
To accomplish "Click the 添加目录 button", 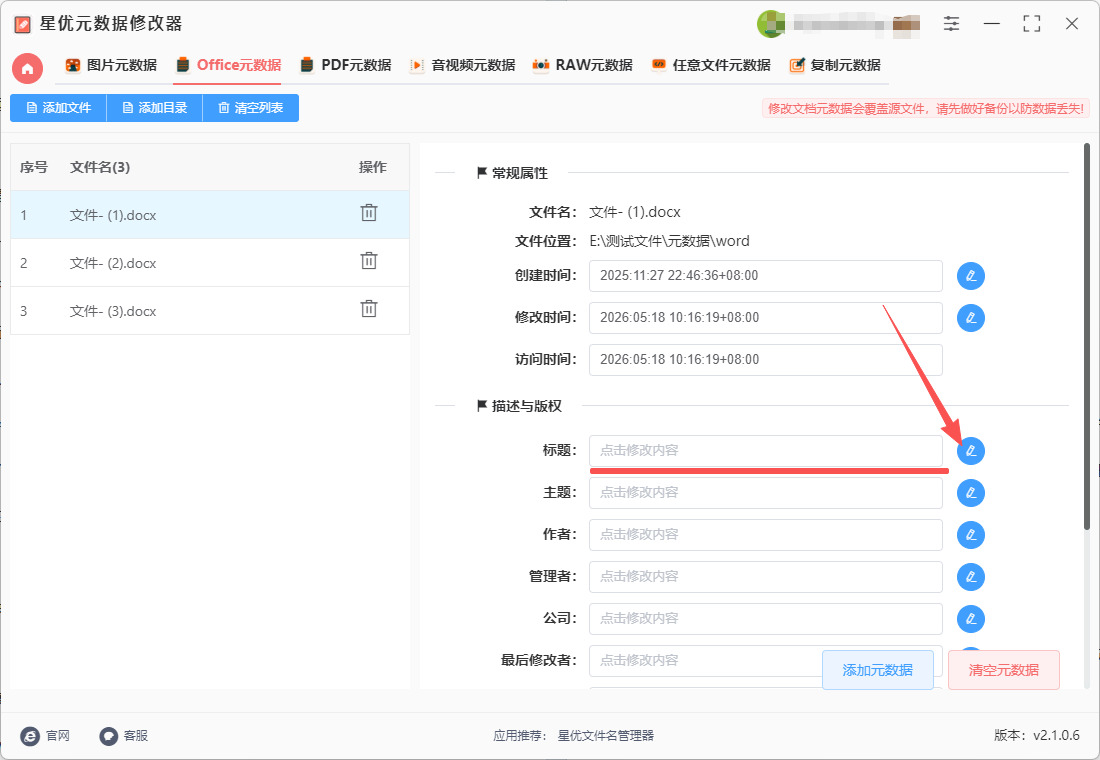I will 154,108.
